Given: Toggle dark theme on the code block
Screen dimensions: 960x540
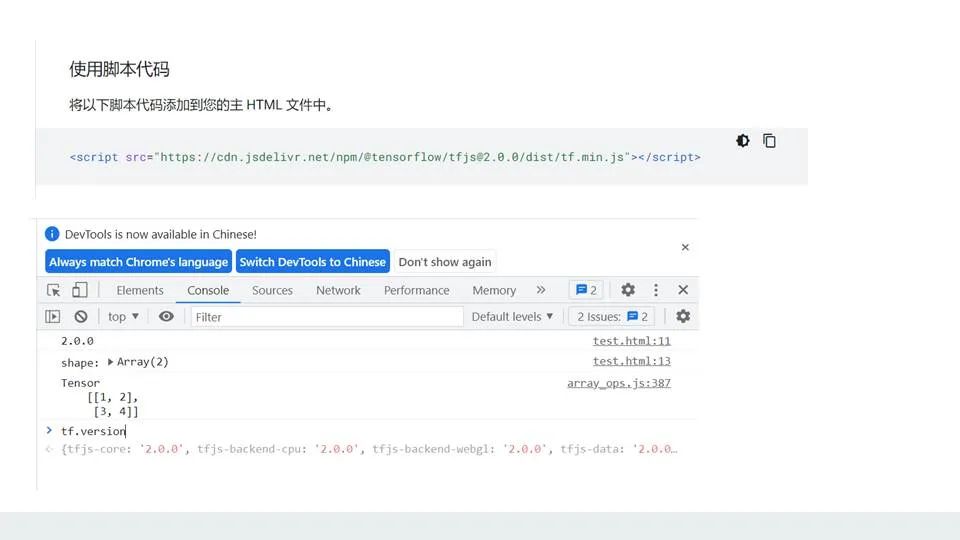Looking at the screenshot, I should pyautogui.click(x=743, y=141).
